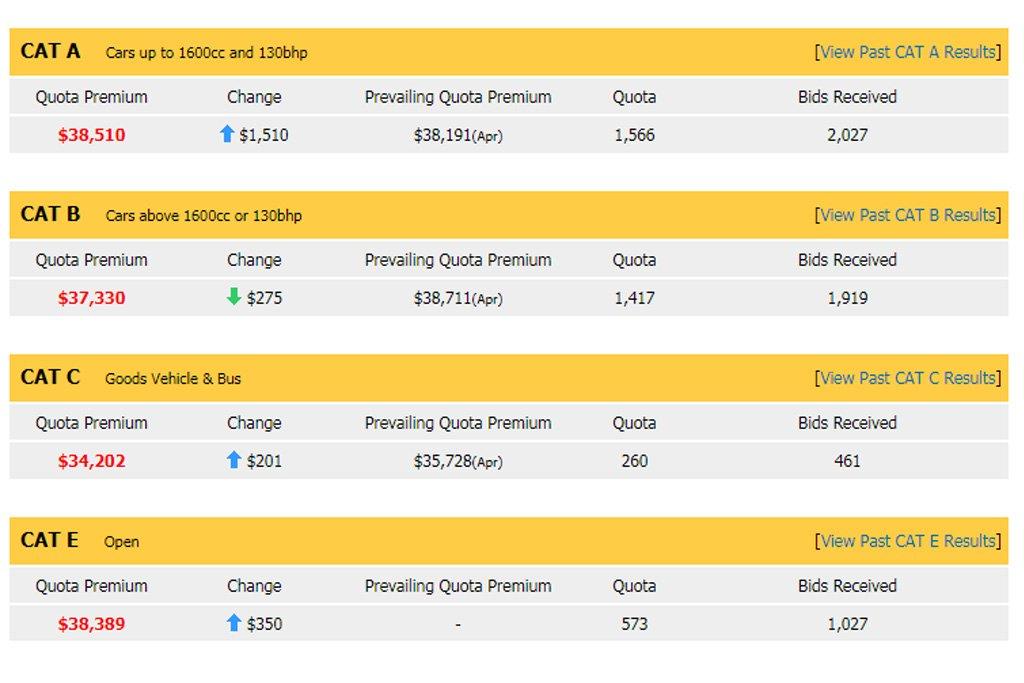Select the CAT E heading

click(50, 539)
